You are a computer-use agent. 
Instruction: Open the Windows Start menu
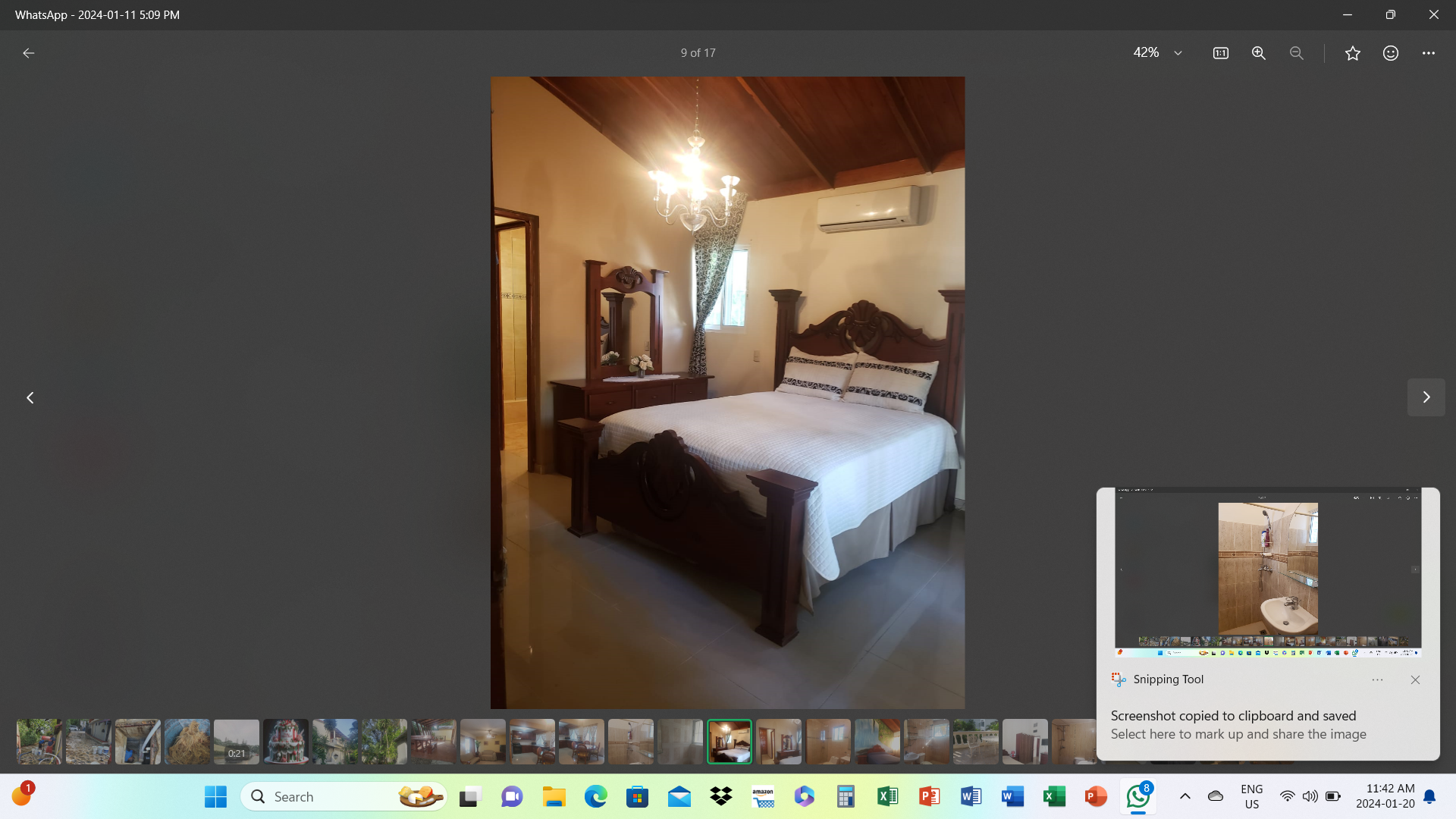216,797
